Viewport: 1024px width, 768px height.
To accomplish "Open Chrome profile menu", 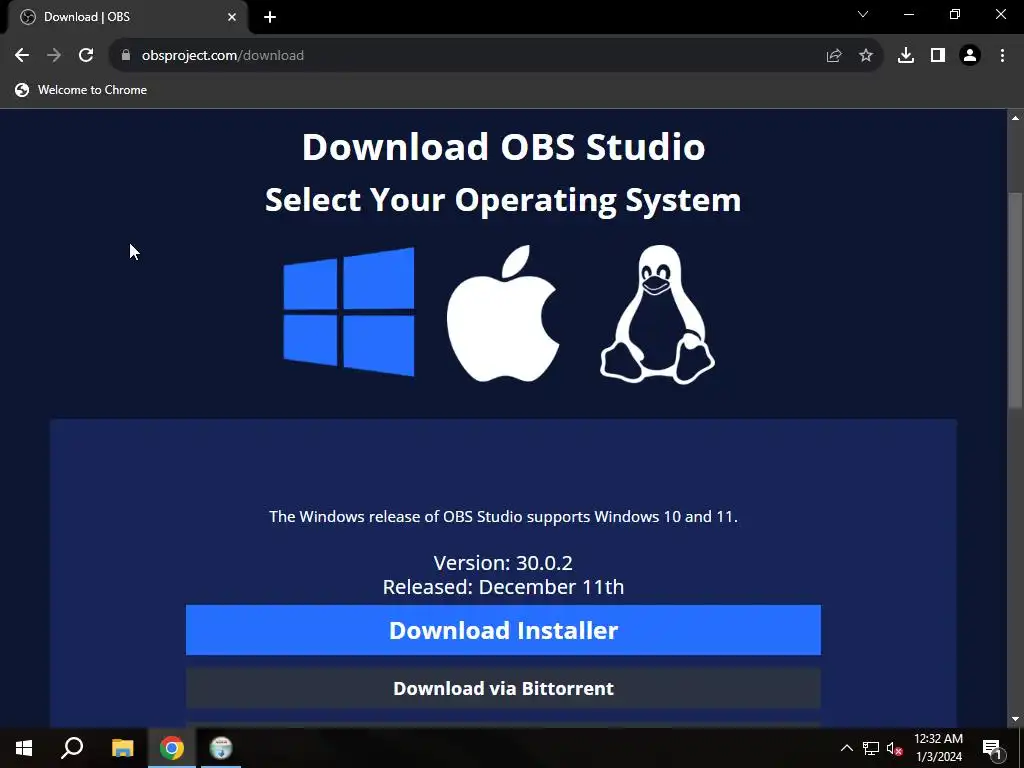I will click(x=970, y=56).
